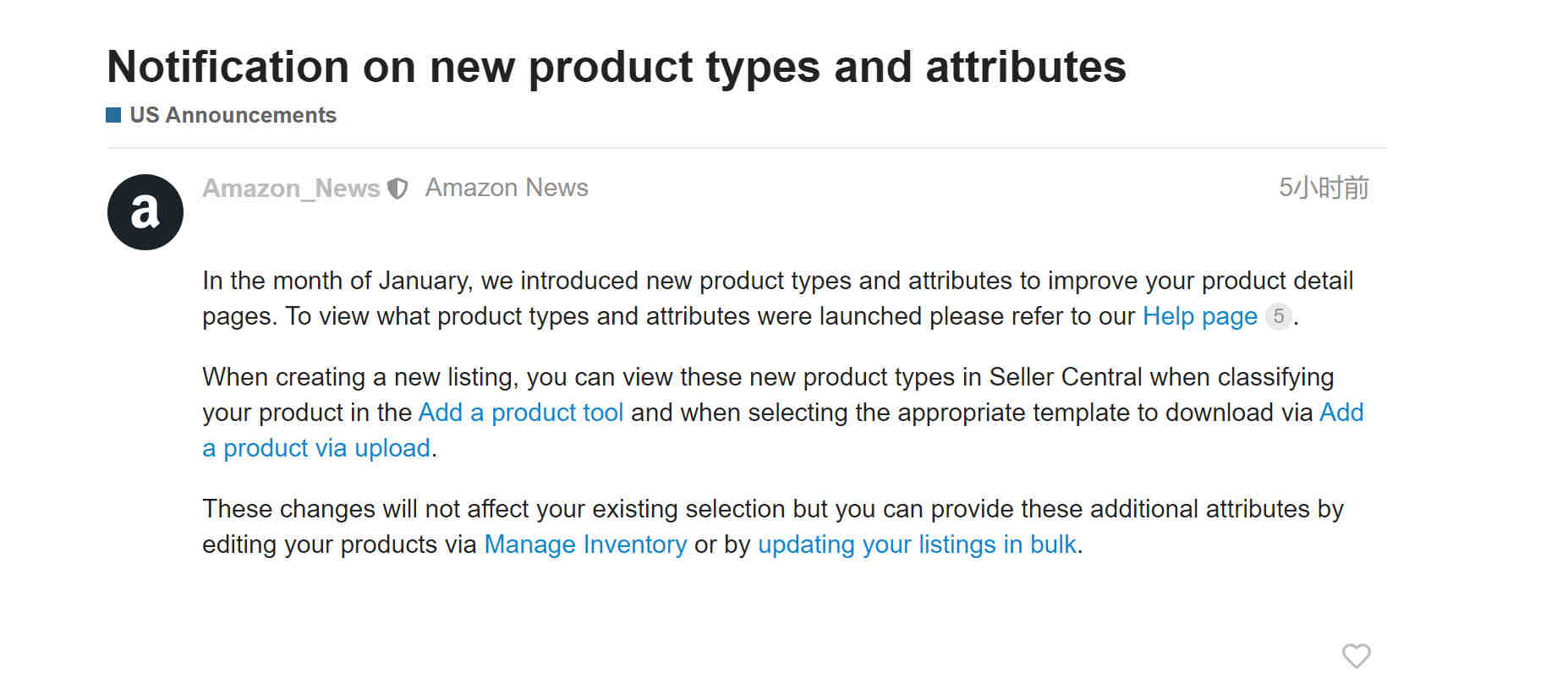1568x673 pixels.
Task: Click the moderator shield icon beside Amazon_News
Action: click(397, 189)
